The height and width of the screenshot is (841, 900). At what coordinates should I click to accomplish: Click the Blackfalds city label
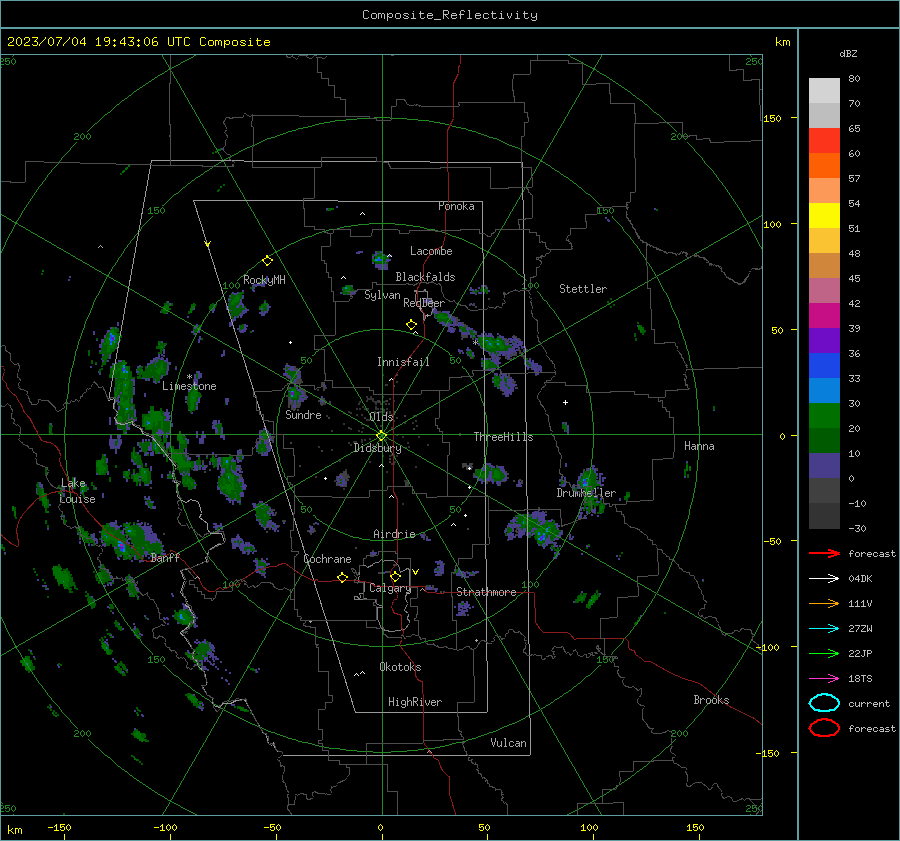(425, 277)
